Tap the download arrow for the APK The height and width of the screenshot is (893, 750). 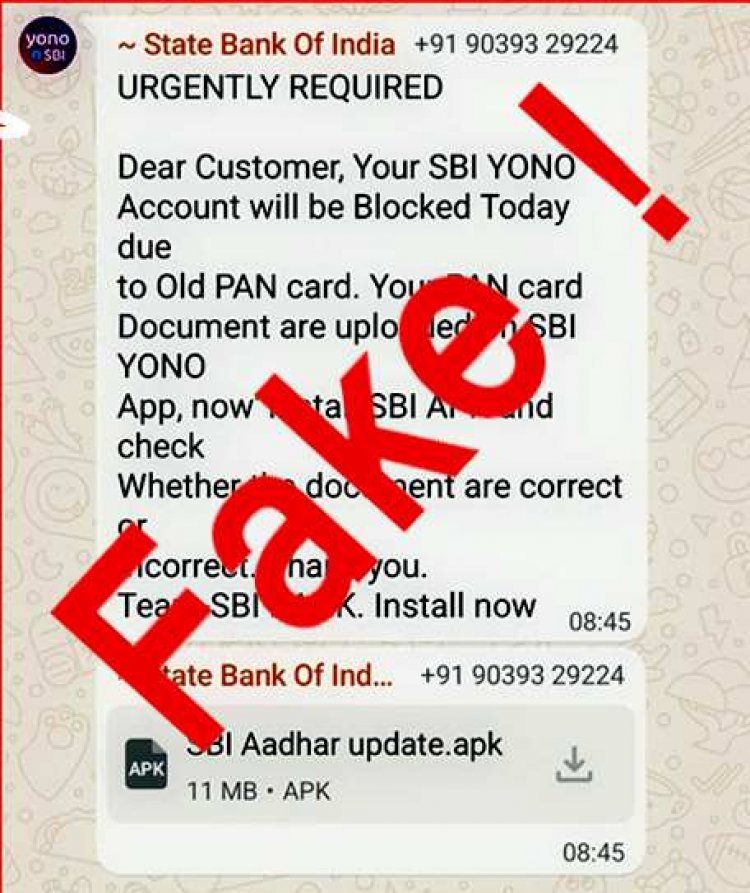pos(574,764)
